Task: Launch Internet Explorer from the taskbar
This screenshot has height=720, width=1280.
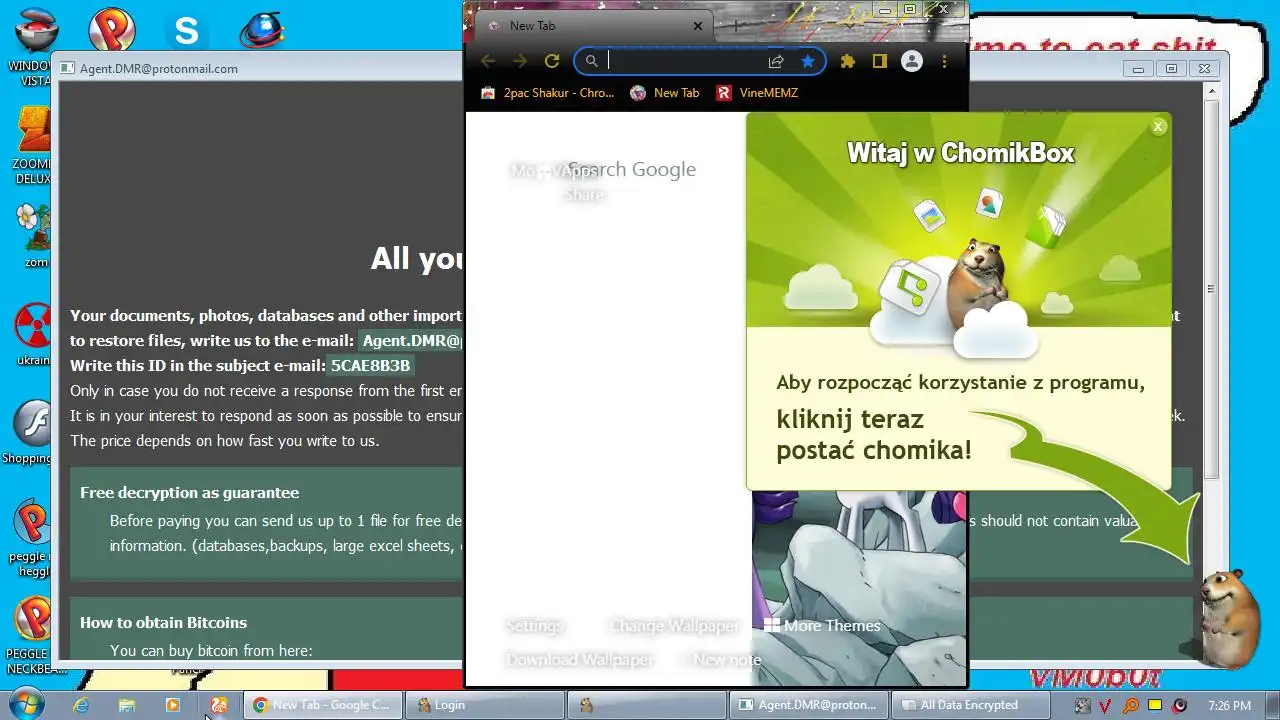Action: pos(81,705)
